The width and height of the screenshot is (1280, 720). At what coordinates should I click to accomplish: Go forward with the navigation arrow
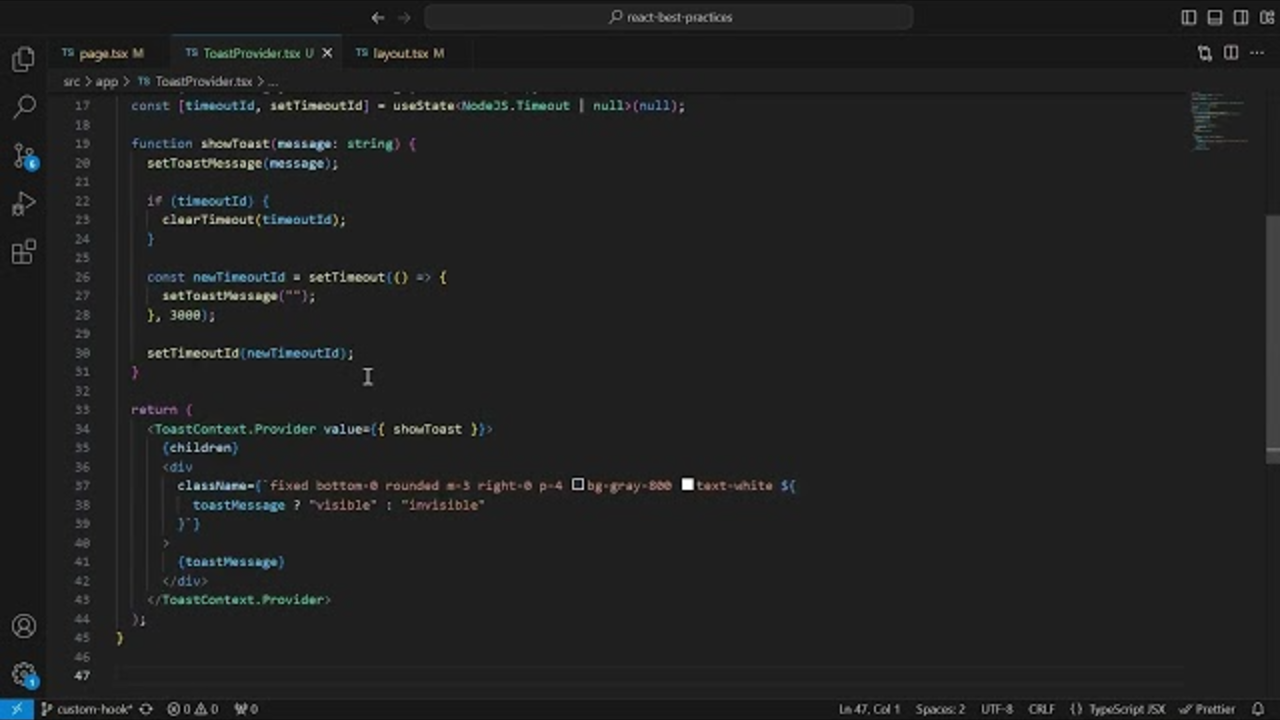[x=404, y=17]
